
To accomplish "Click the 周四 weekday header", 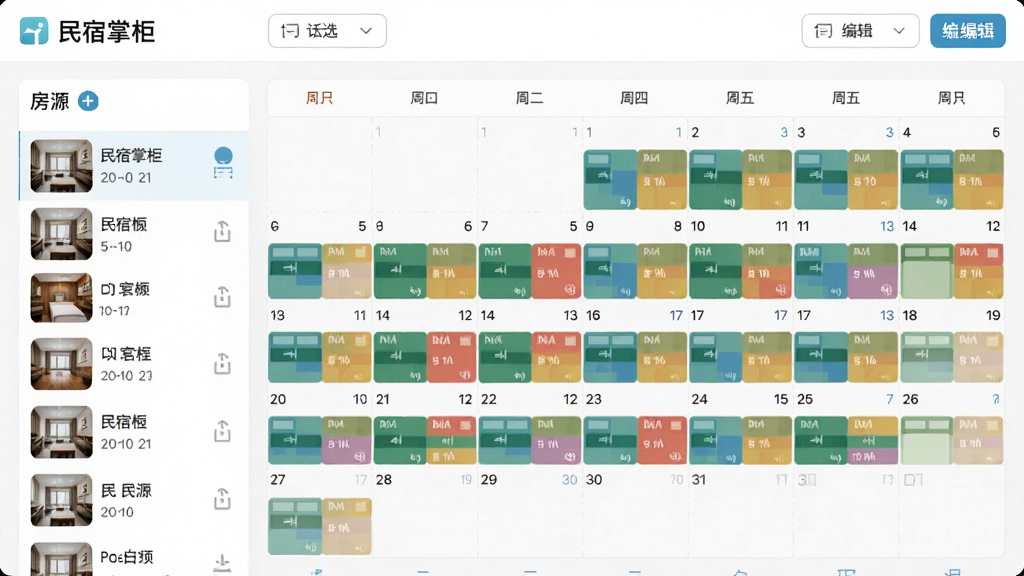I will coord(634,98).
